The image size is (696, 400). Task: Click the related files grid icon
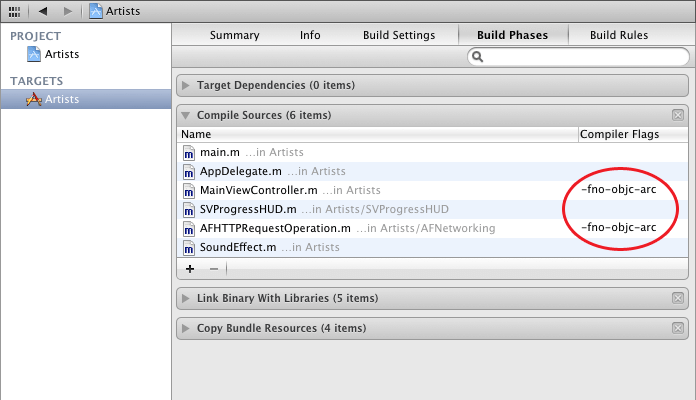[x=14, y=11]
